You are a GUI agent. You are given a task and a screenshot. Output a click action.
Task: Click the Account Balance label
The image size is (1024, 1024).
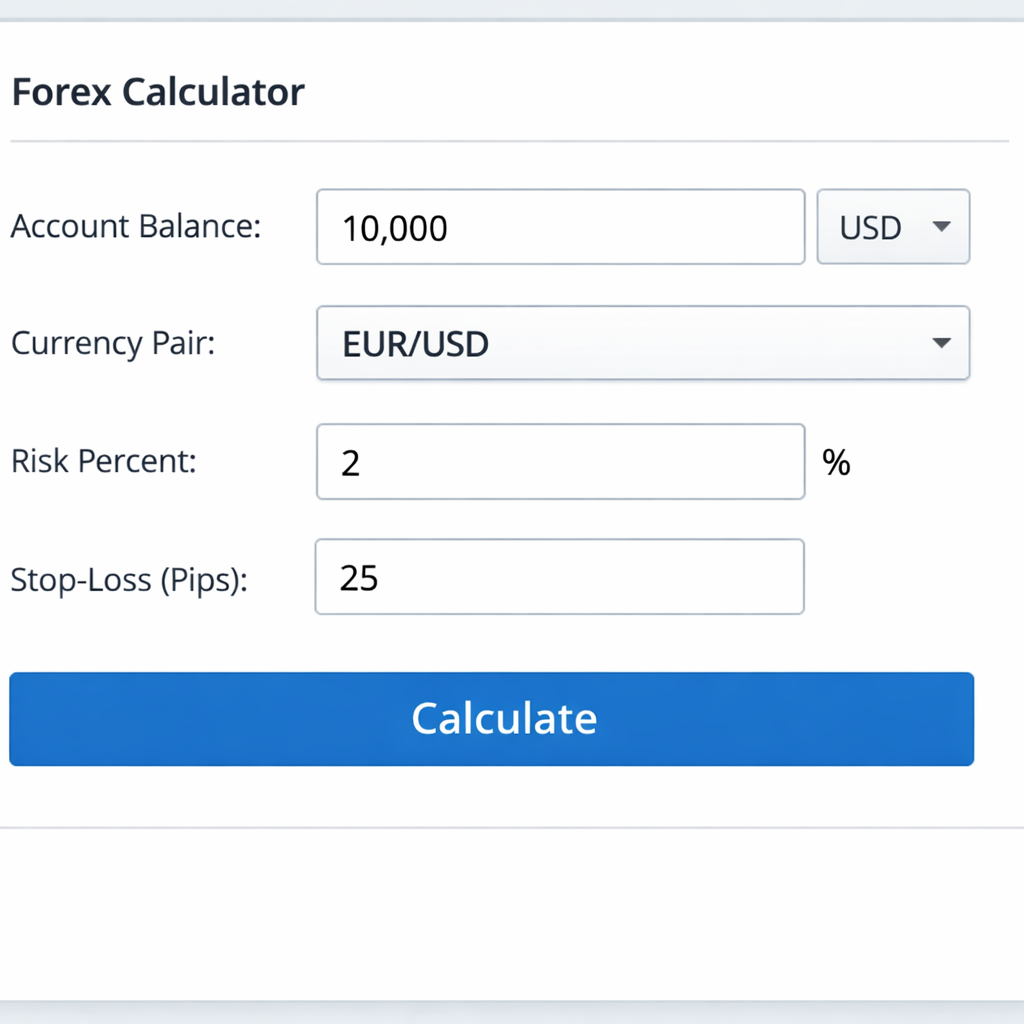(x=134, y=227)
